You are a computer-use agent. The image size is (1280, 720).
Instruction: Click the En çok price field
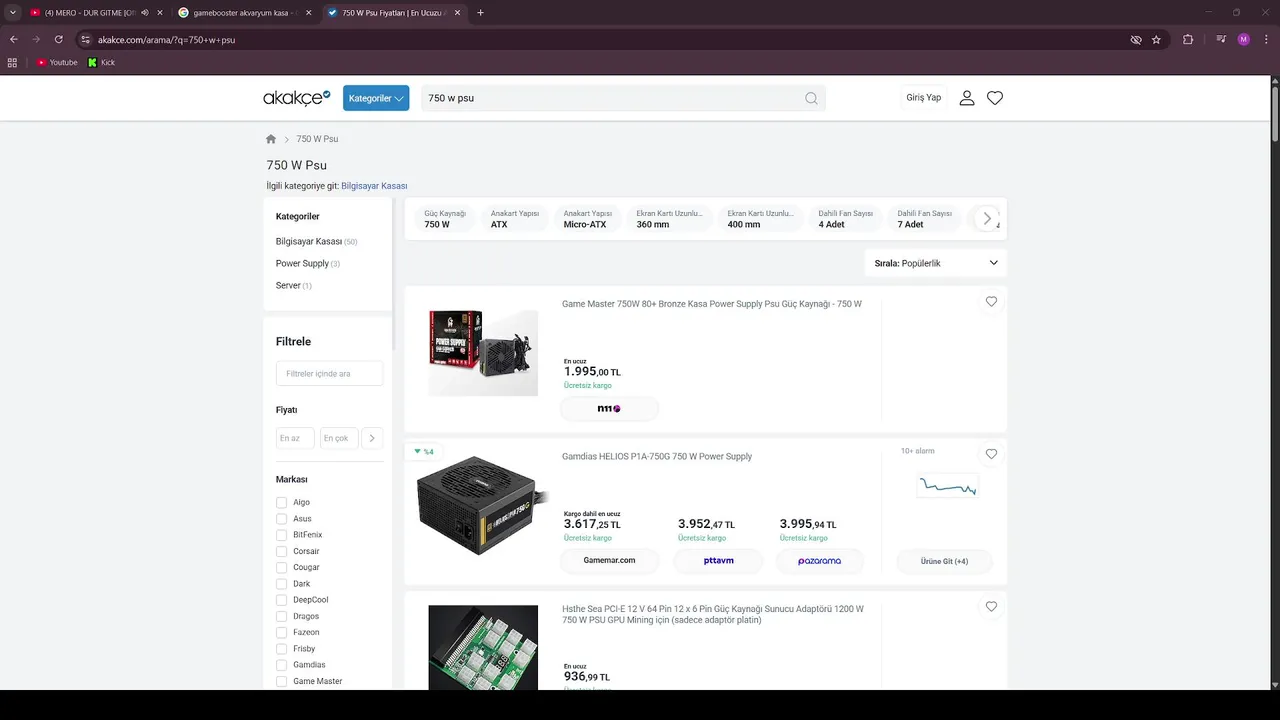pos(339,438)
